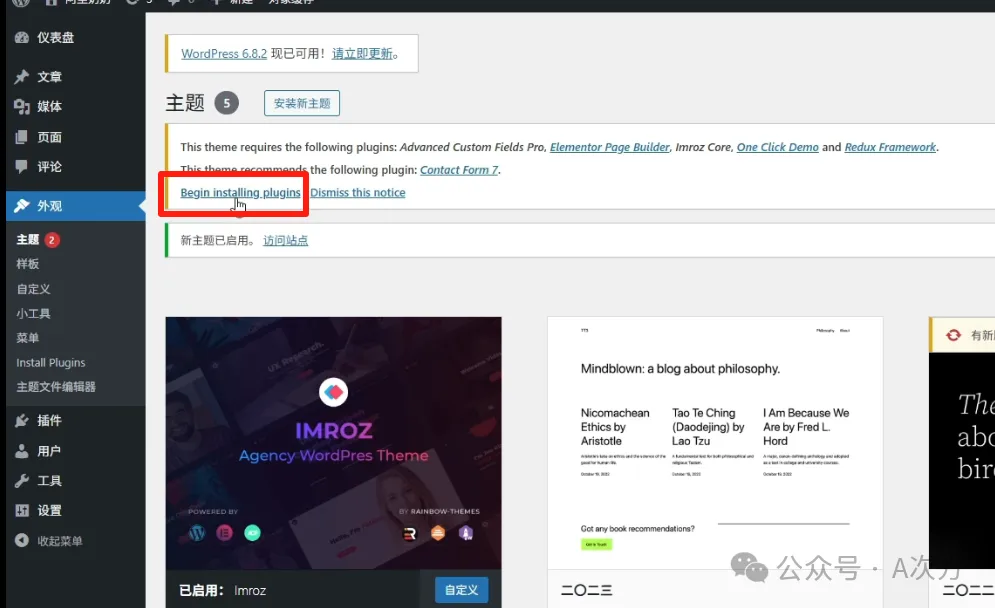Open the Redux Framework link
Screen dimensions: 995x608
point(890,147)
